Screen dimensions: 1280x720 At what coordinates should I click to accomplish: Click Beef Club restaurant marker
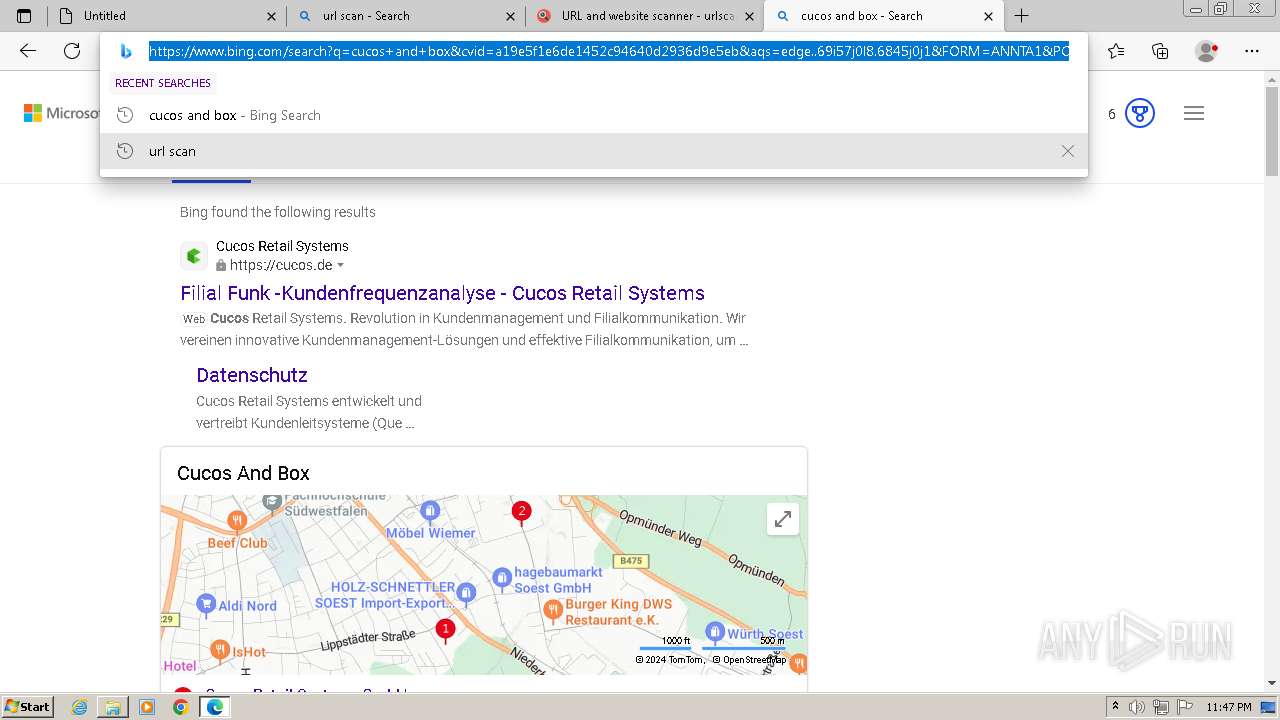tap(237, 520)
